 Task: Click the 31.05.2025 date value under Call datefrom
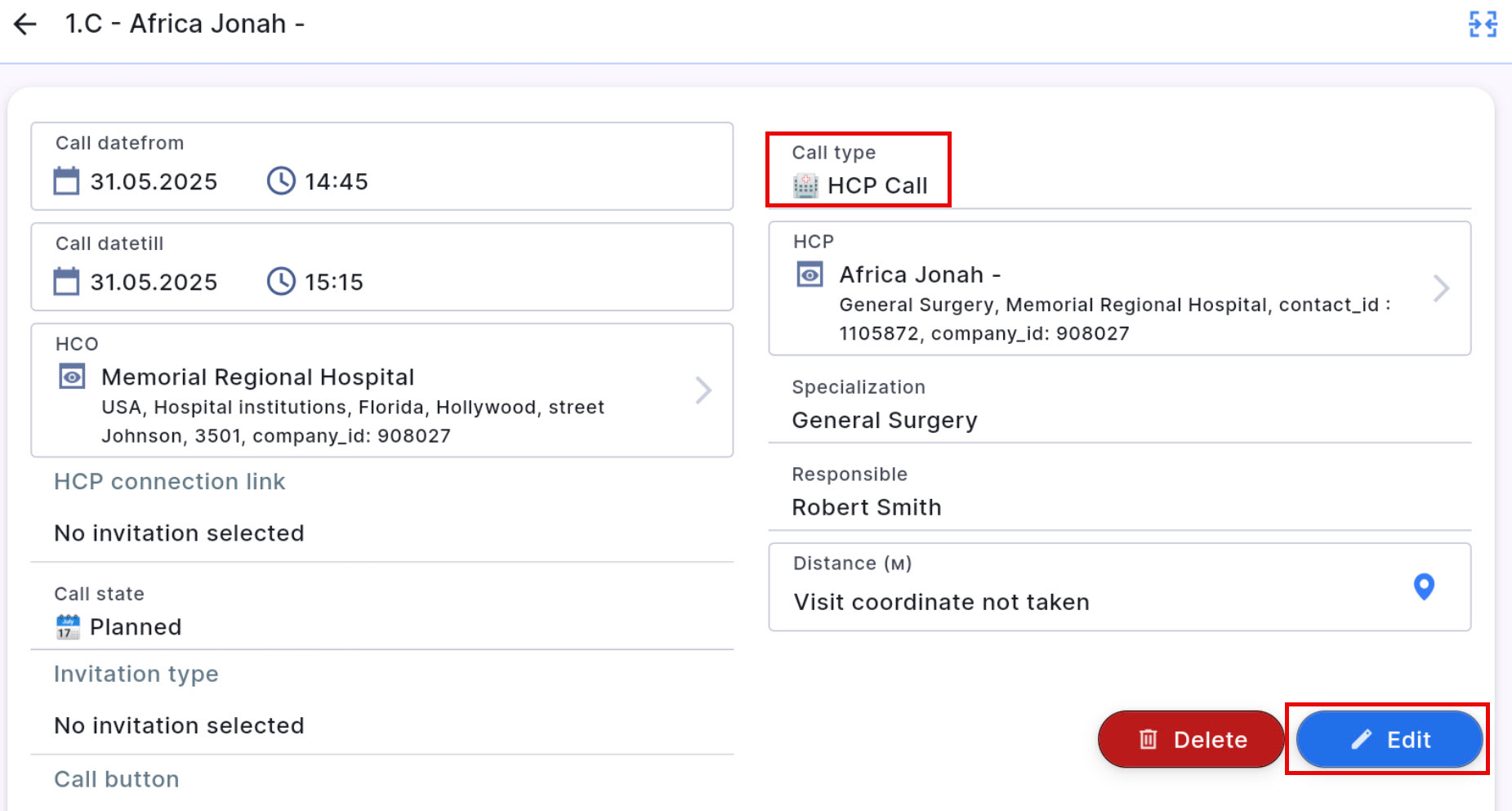tap(154, 181)
